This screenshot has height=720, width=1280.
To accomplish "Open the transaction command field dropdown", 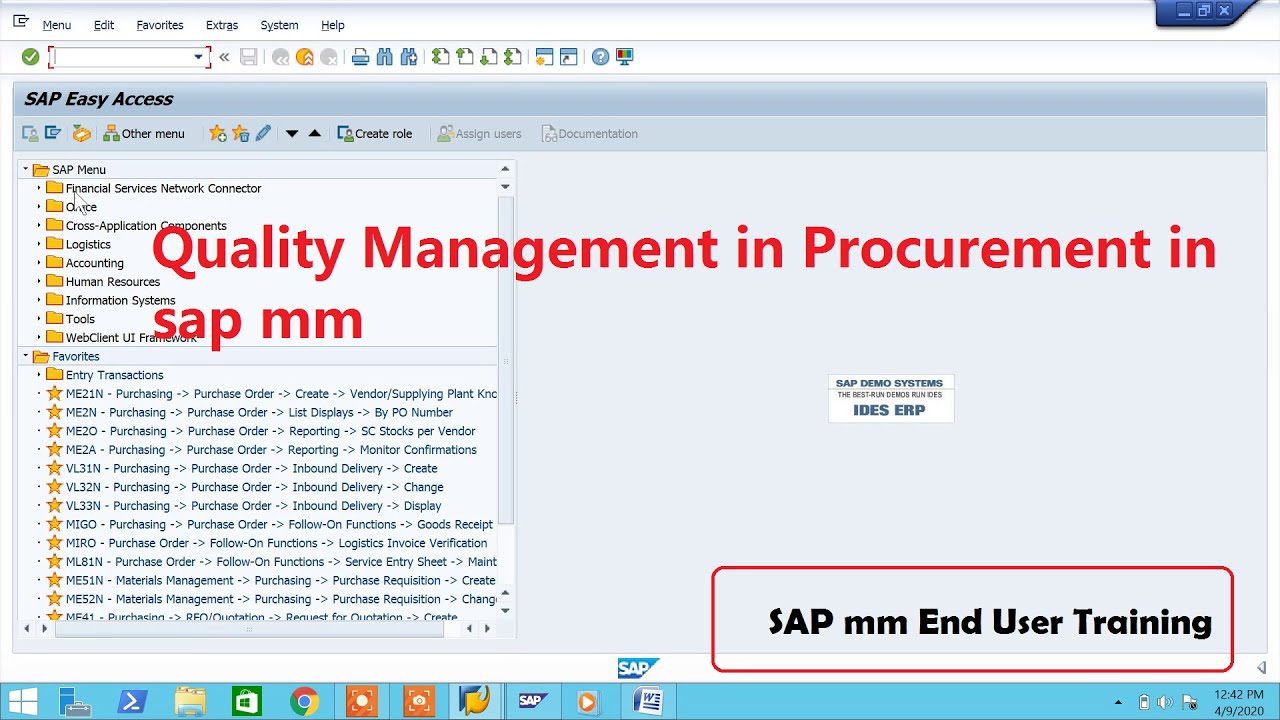I will pos(198,57).
